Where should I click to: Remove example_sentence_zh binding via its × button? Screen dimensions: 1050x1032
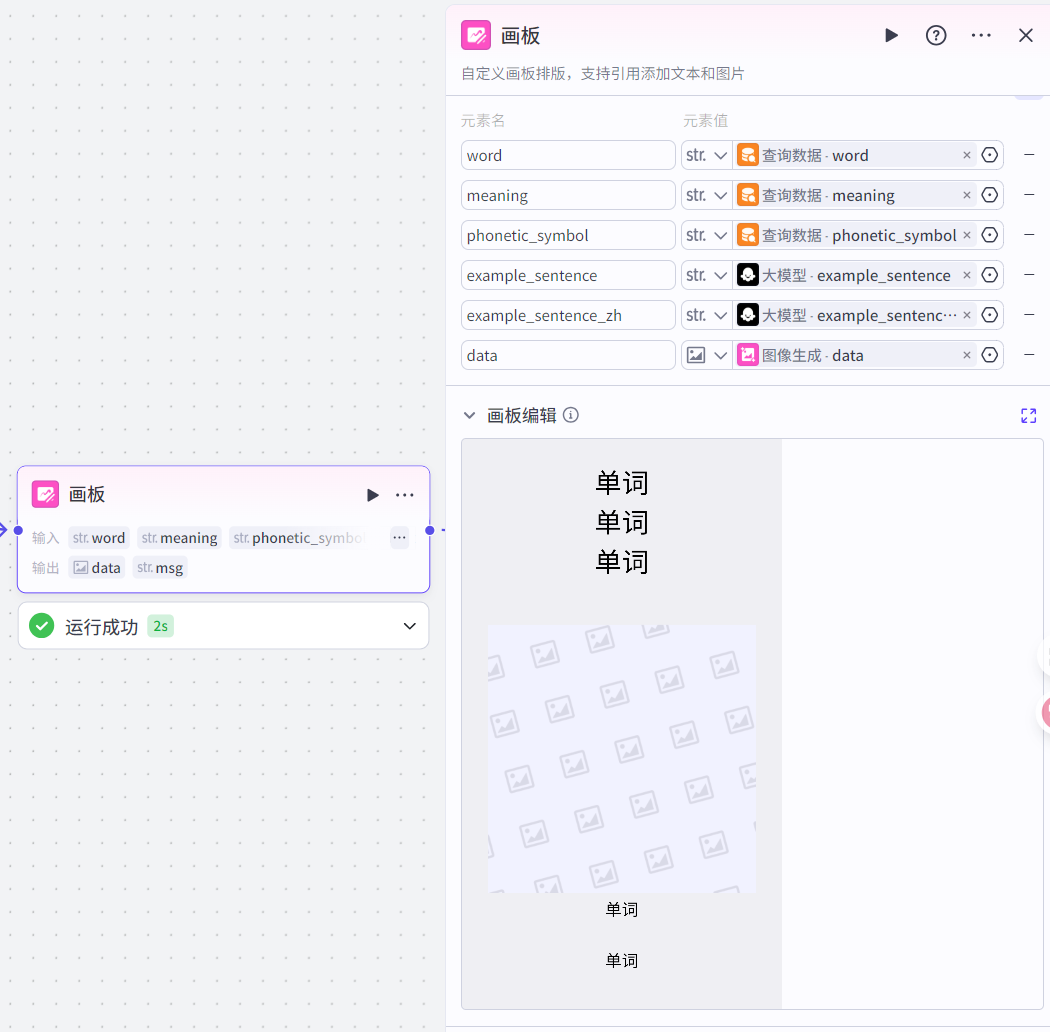(966, 315)
